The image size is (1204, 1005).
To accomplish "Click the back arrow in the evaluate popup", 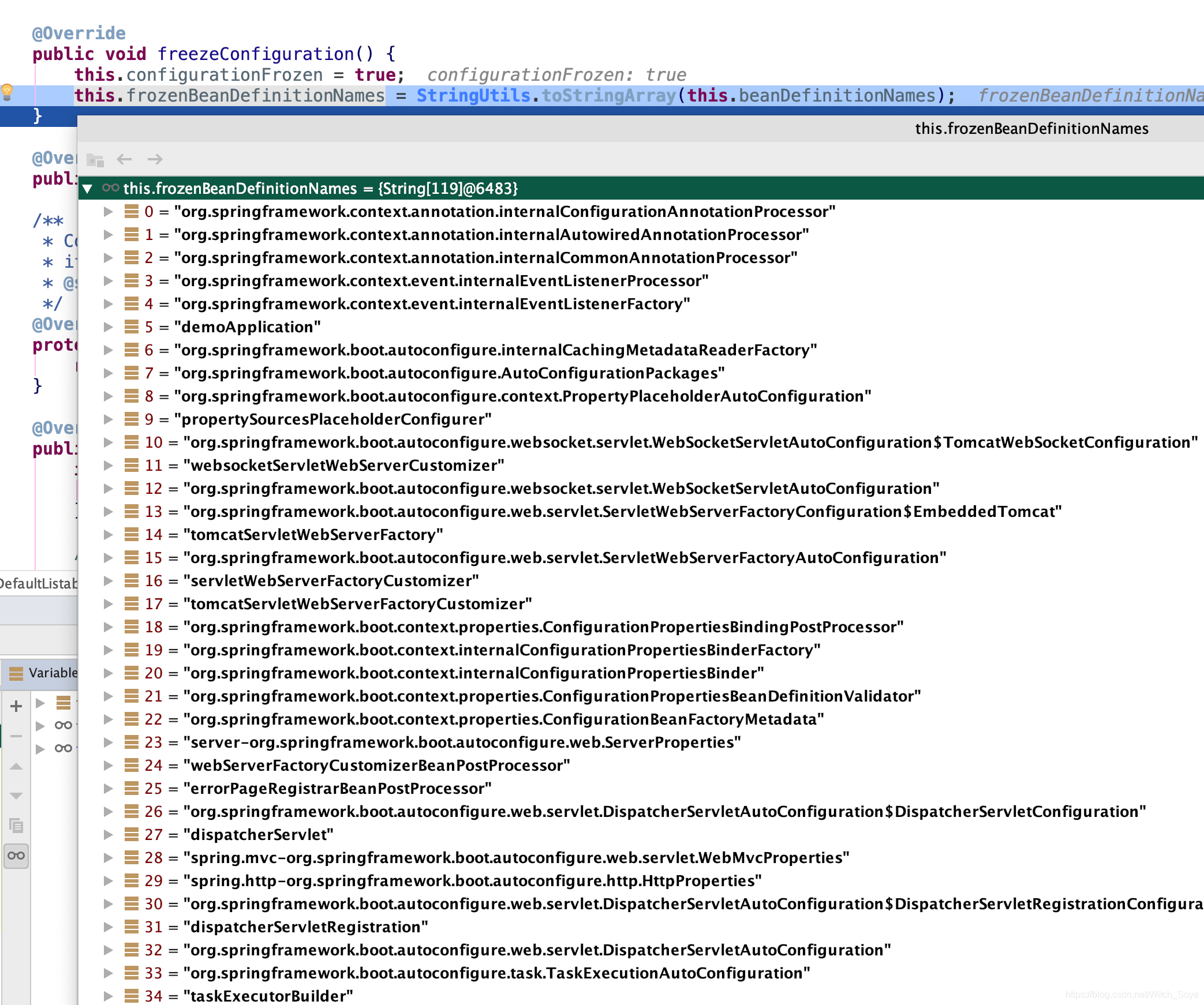I will [124, 159].
